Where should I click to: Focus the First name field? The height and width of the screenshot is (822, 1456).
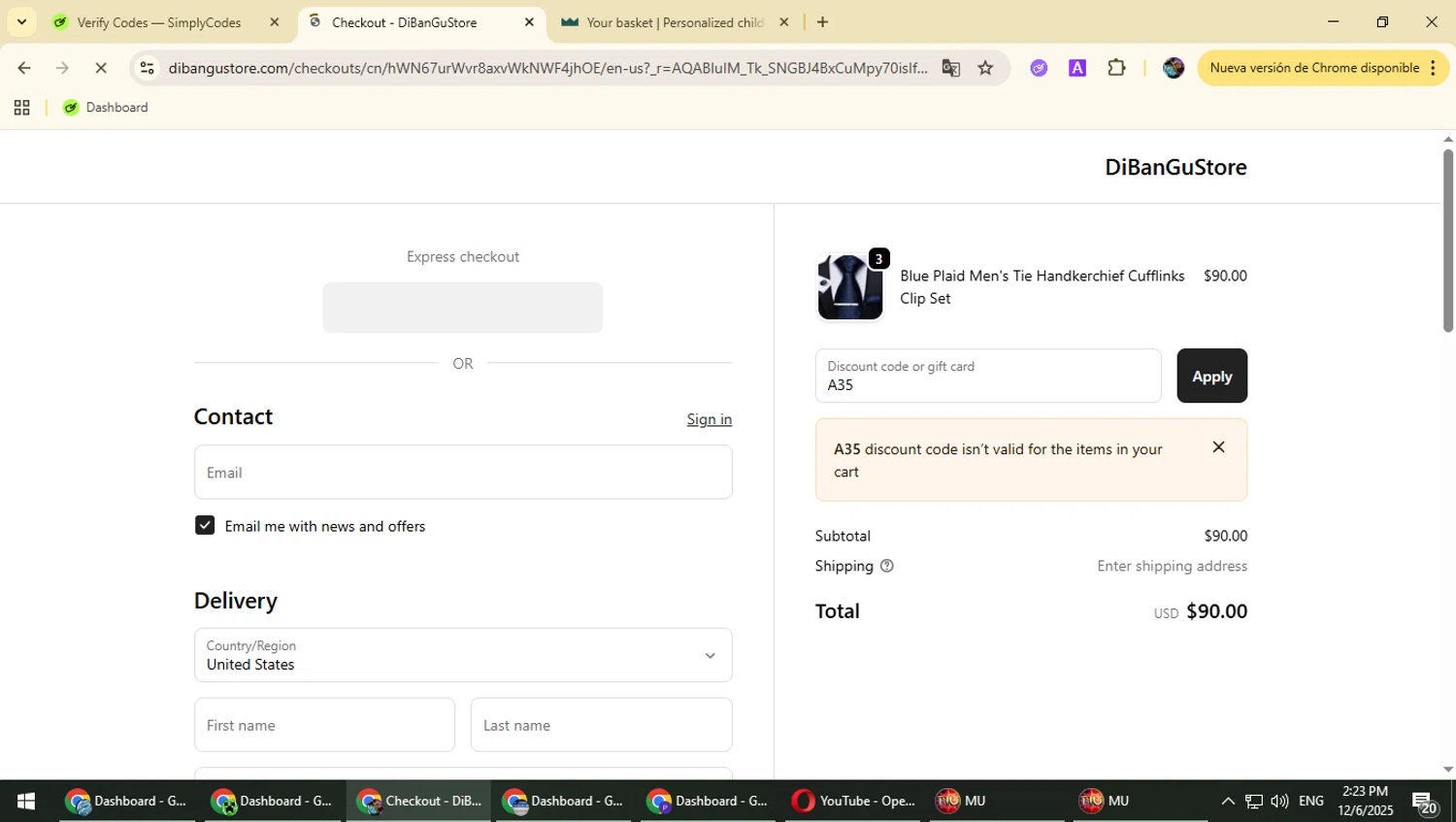point(324,725)
